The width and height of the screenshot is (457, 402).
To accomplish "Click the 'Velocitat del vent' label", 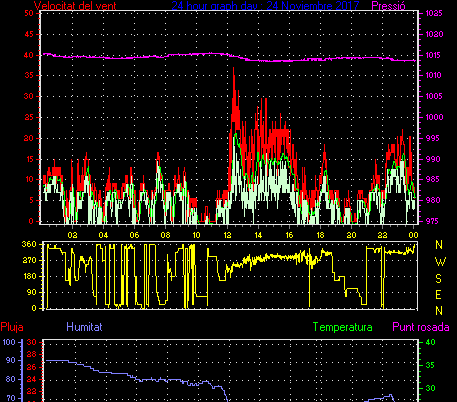I will [x=75, y=5].
